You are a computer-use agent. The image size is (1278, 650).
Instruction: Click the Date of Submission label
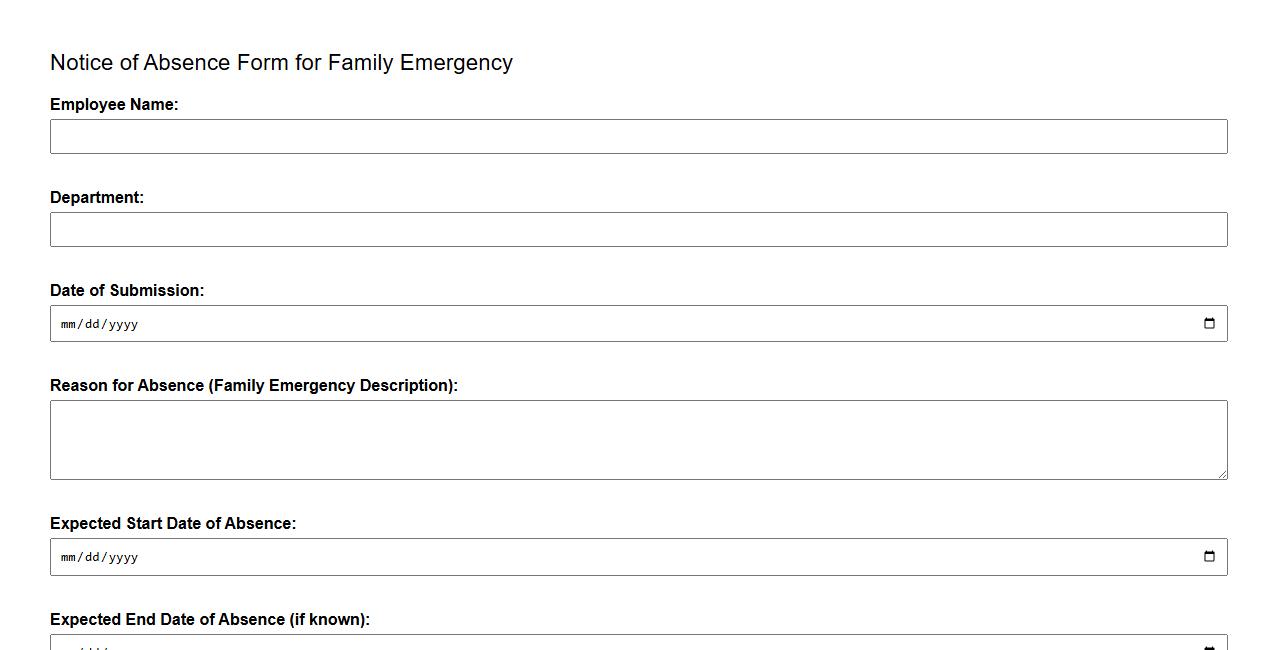point(127,290)
